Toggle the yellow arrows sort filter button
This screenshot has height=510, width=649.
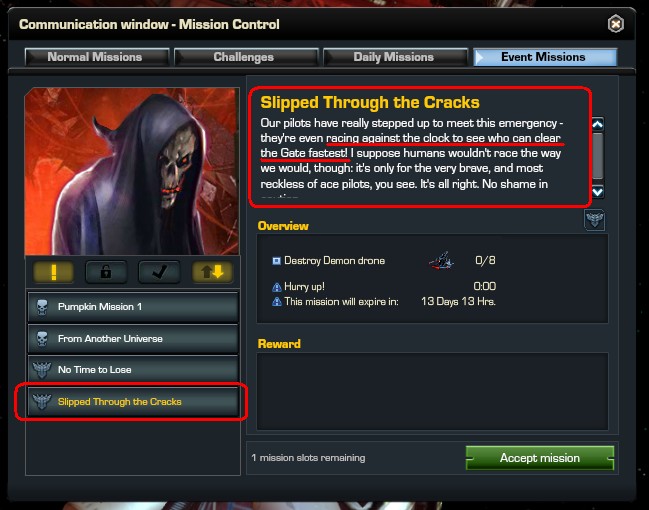tap(212, 272)
